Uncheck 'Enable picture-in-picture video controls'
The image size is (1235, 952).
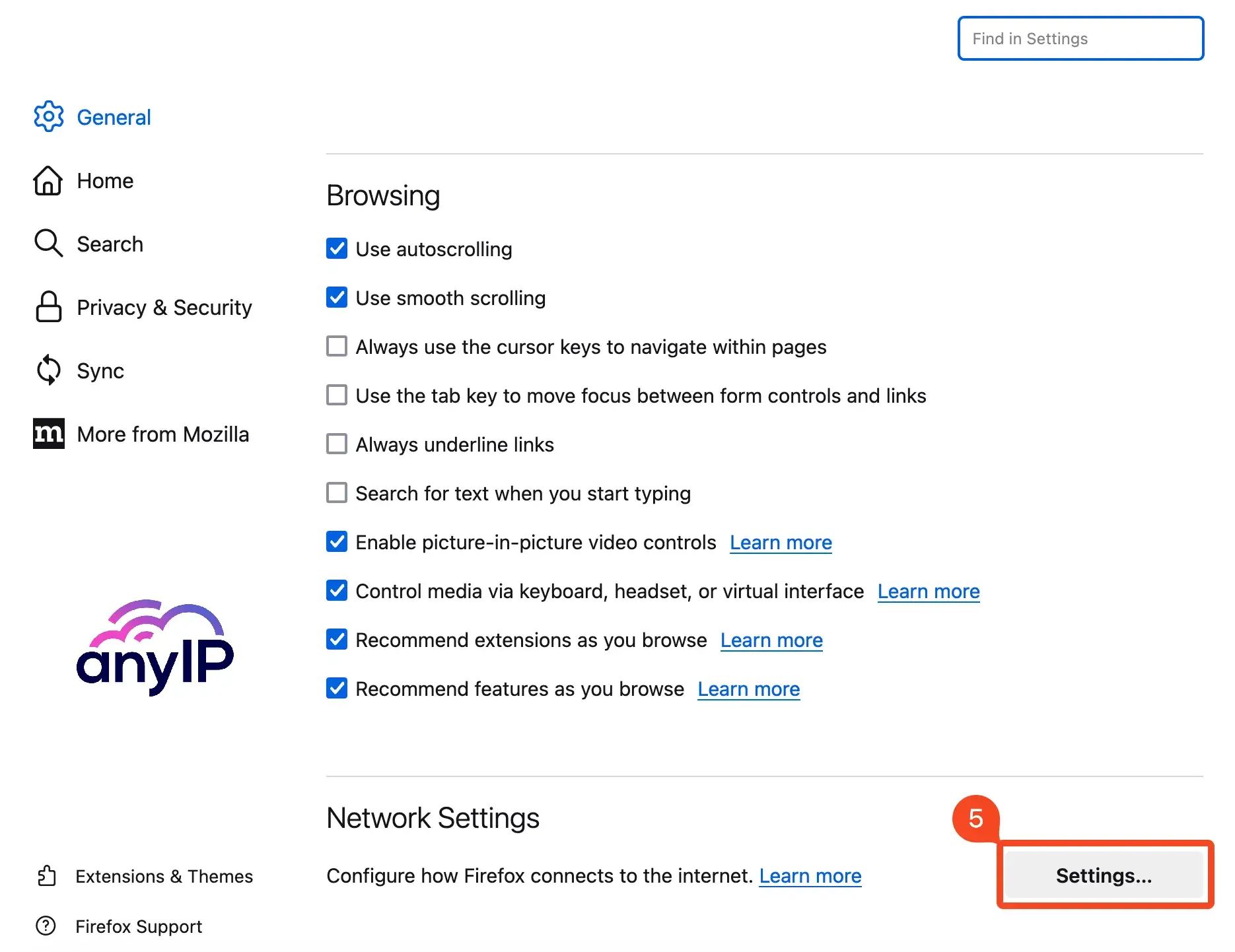point(337,541)
